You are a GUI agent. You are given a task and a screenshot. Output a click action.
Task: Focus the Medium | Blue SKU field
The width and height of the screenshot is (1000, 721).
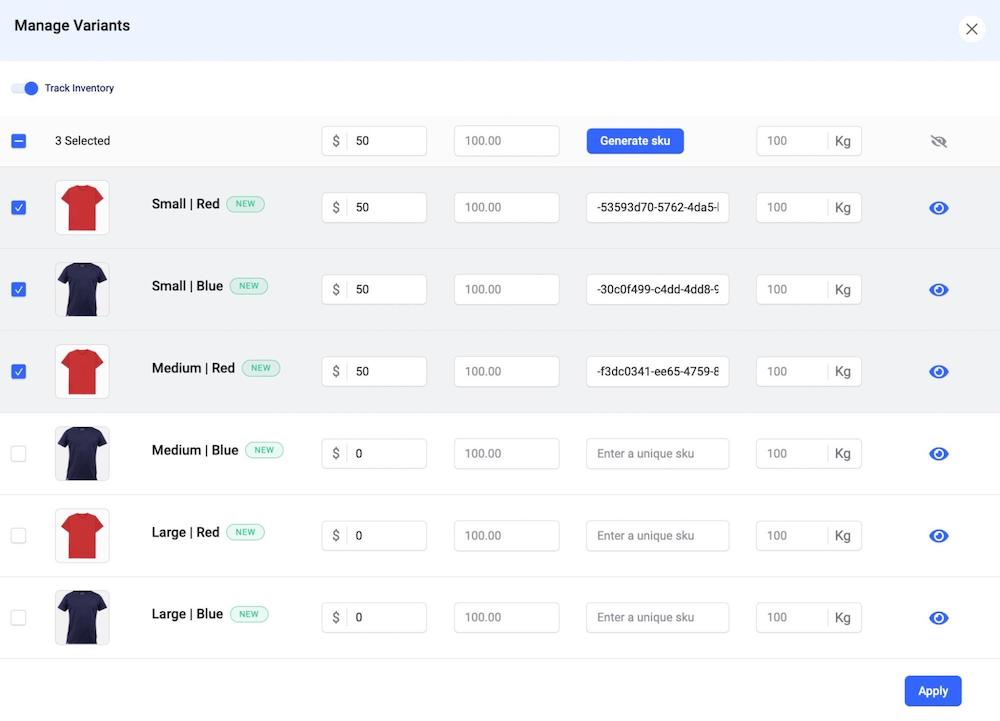[x=657, y=454]
